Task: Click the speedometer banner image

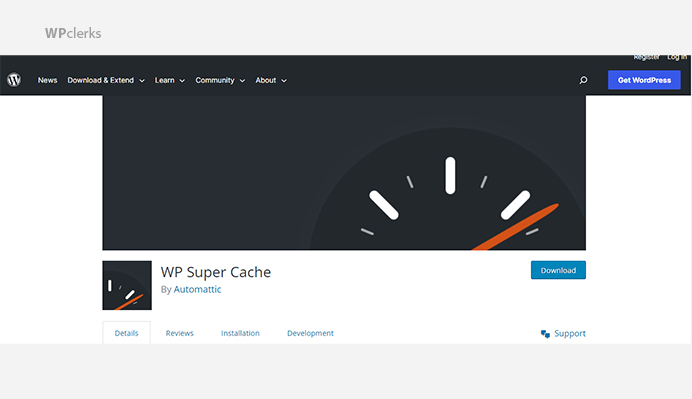Action: coord(344,173)
